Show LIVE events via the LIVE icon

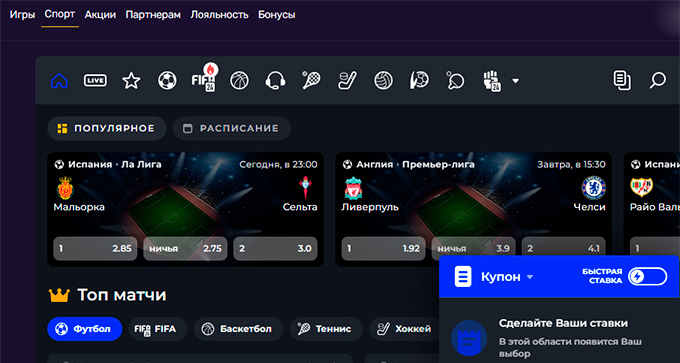click(x=95, y=81)
